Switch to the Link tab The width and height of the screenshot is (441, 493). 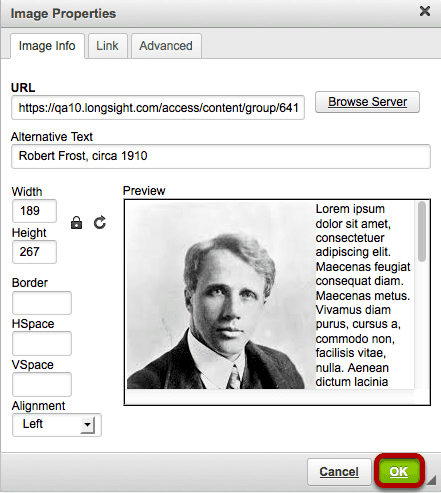click(107, 46)
